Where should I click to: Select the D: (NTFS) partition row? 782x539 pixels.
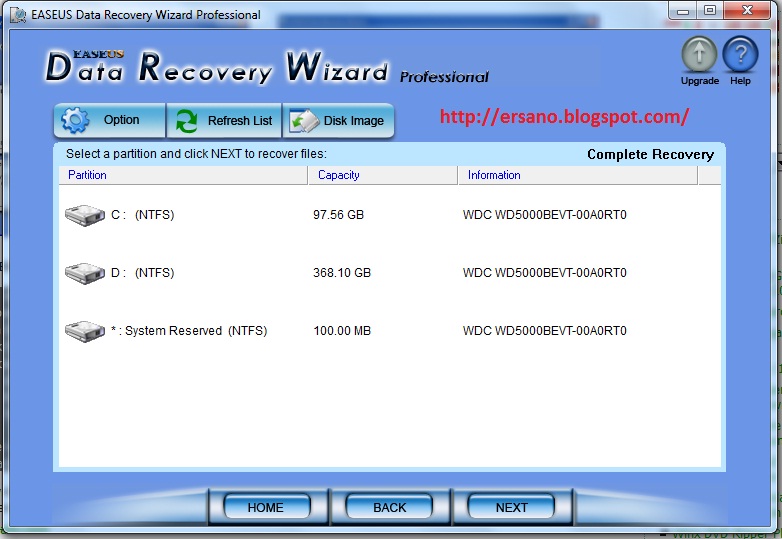click(390, 273)
